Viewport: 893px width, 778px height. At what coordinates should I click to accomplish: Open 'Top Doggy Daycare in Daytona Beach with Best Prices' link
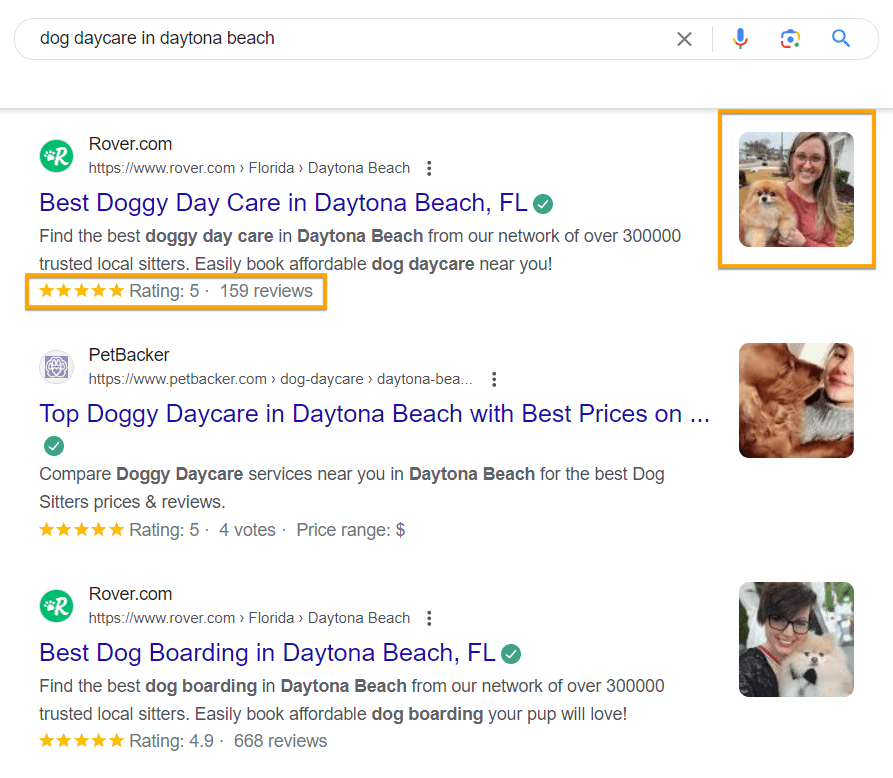pos(374,414)
